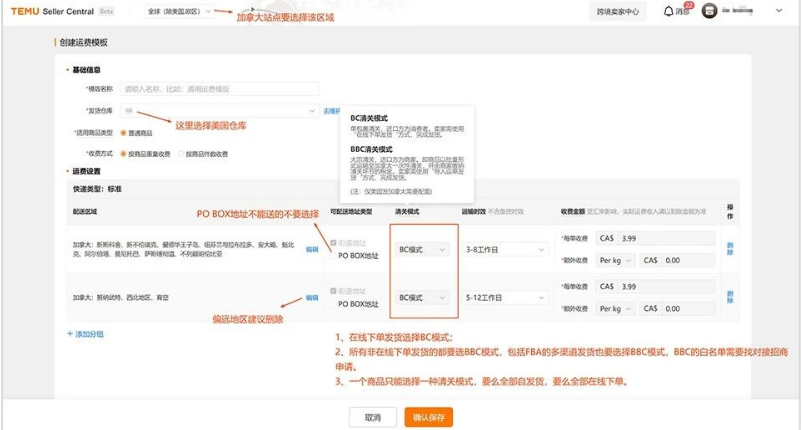Toggle PO BOX地址 checkbox in the 5-12工作日 row
802x430 pixels.
tap(333, 304)
